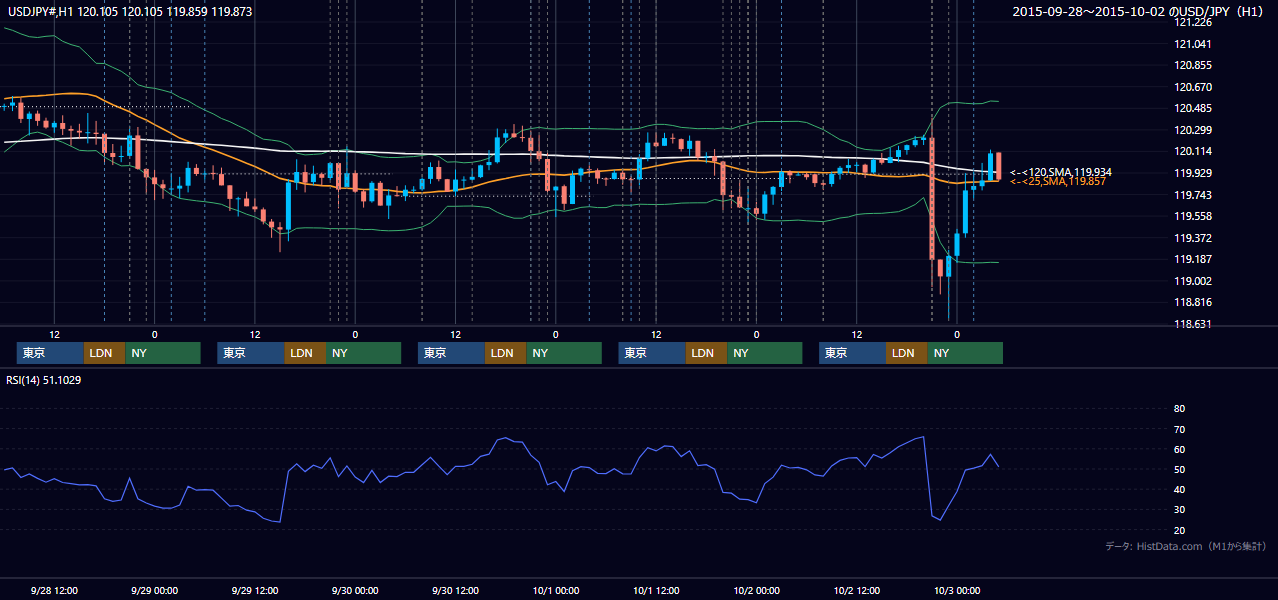Click the 118.631 price axis value

coord(1194,324)
